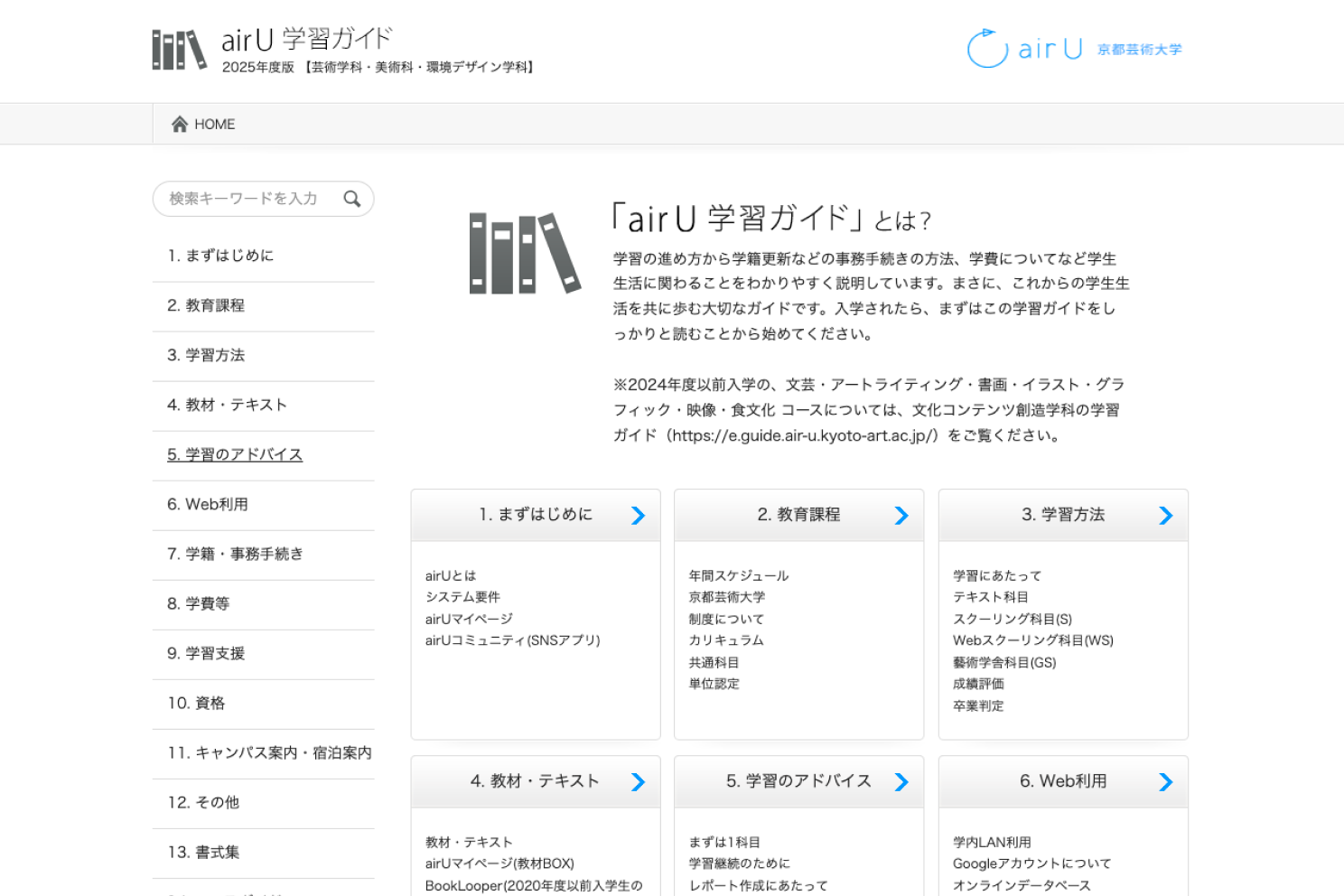This screenshot has height=896, width=1344.
Task: Click the 年間スケジュール link
Action: (x=739, y=575)
